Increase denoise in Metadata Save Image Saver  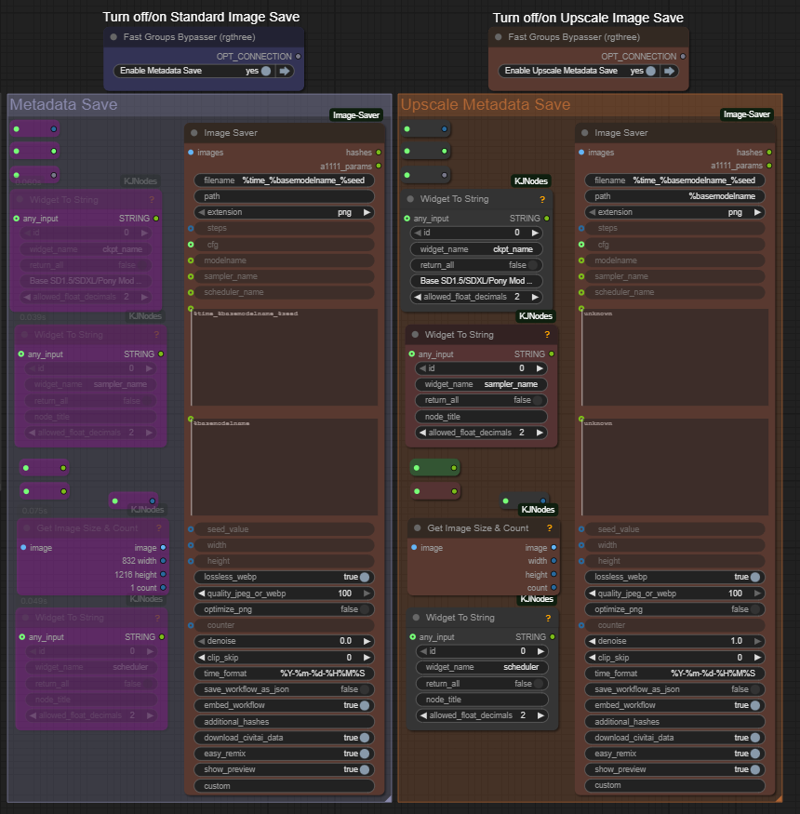click(x=367, y=641)
